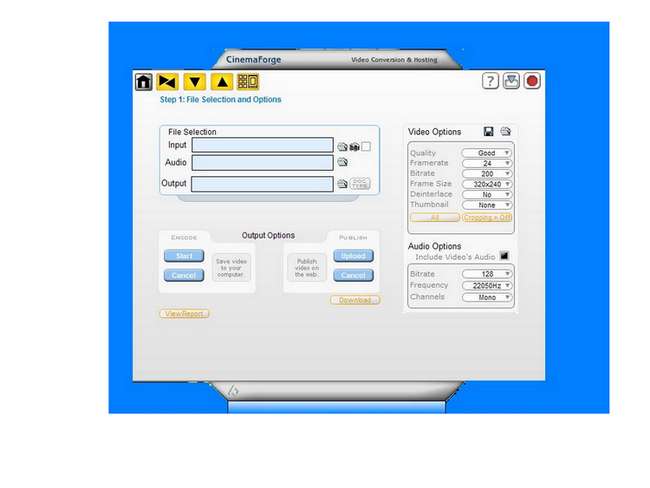Click the Cropping = Off button
Viewport: 650px width, 488px height.
tap(487, 217)
